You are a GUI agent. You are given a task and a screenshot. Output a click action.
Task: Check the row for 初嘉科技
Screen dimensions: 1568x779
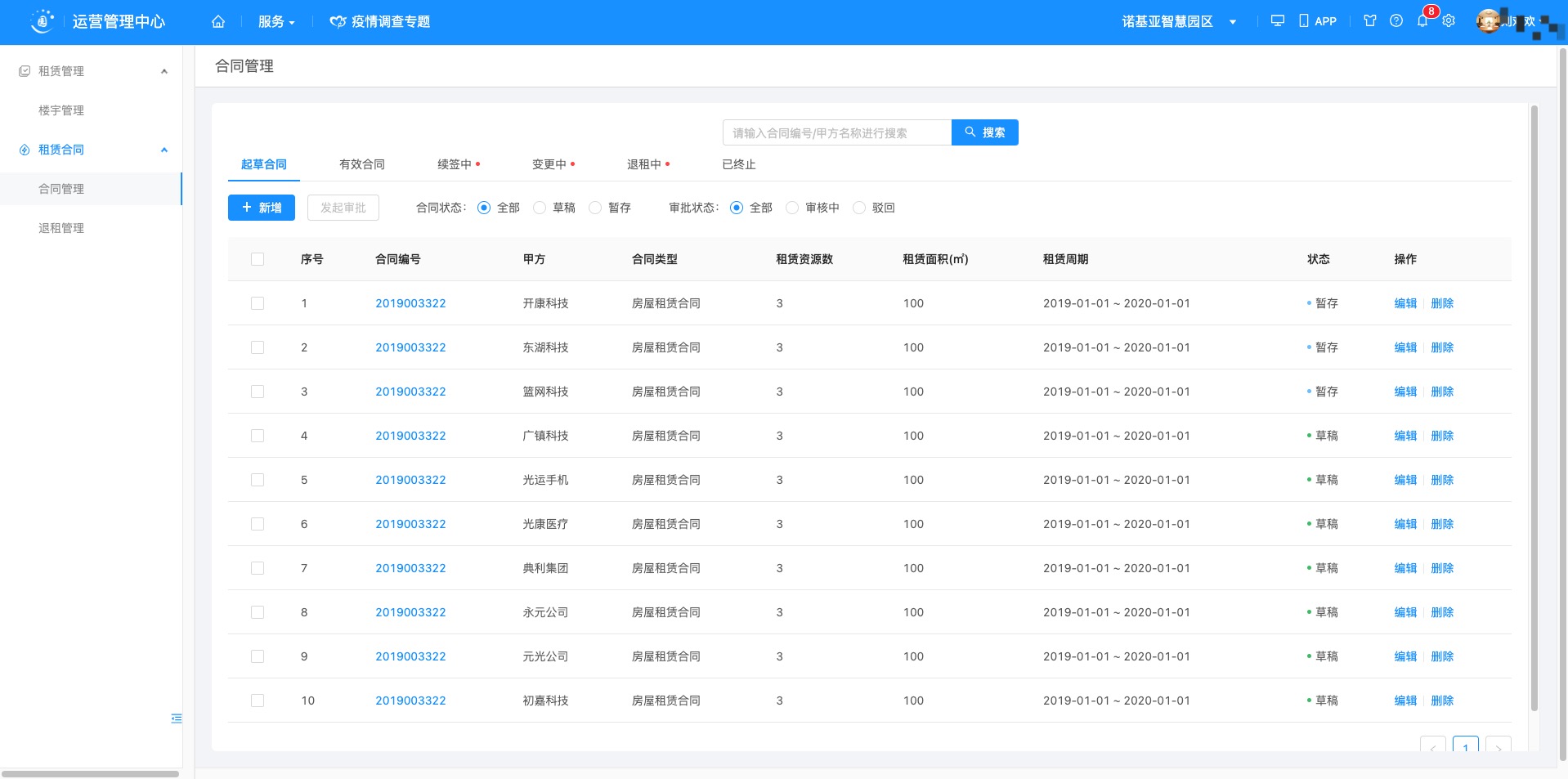point(258,701)
